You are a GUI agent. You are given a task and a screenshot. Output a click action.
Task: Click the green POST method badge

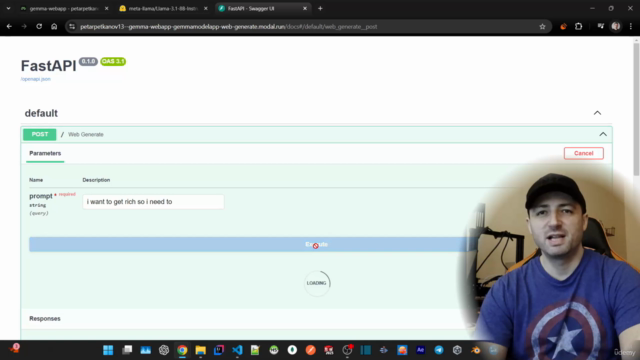pyautogui.click(x=40, y=134)
